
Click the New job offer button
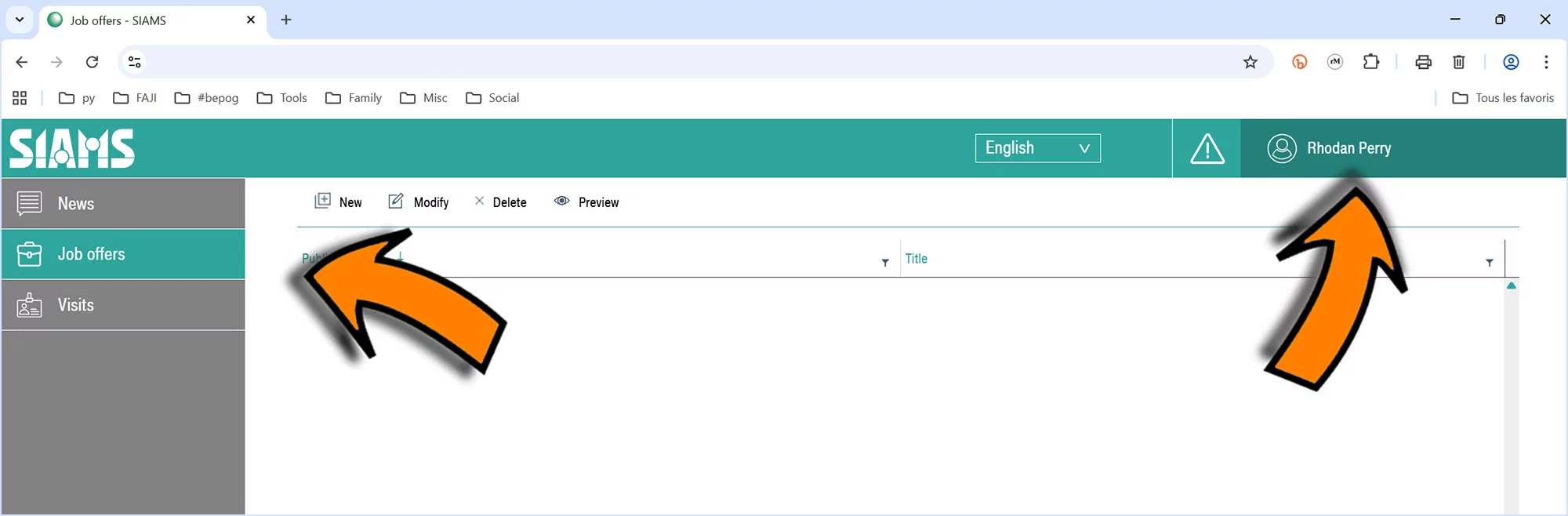click(x=338, y=202)
